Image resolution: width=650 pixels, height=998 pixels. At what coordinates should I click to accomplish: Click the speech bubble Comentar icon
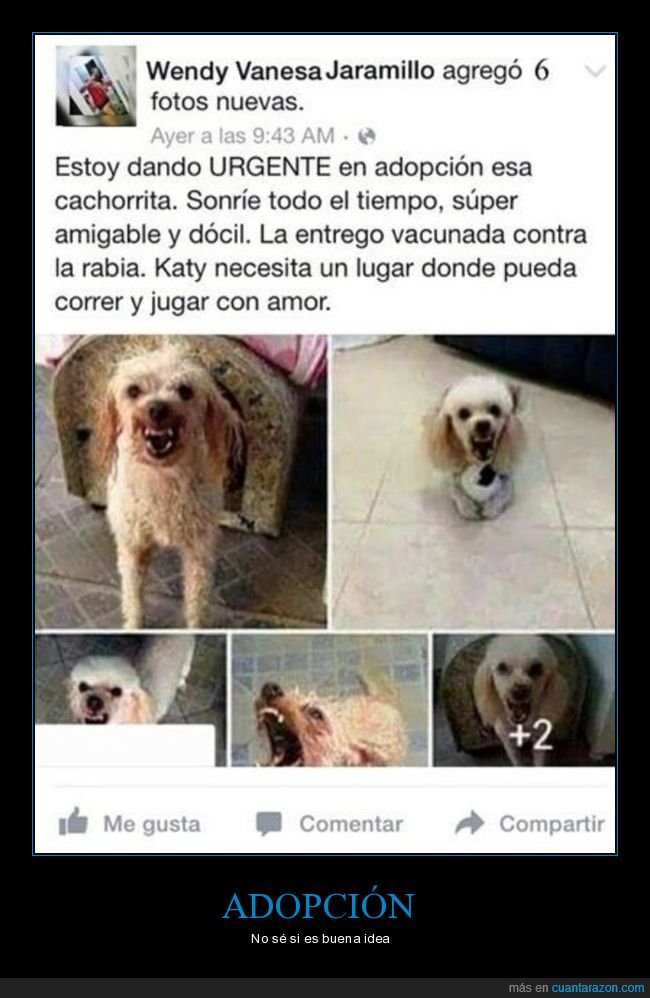pyautogui.click(x=269, y=824)
